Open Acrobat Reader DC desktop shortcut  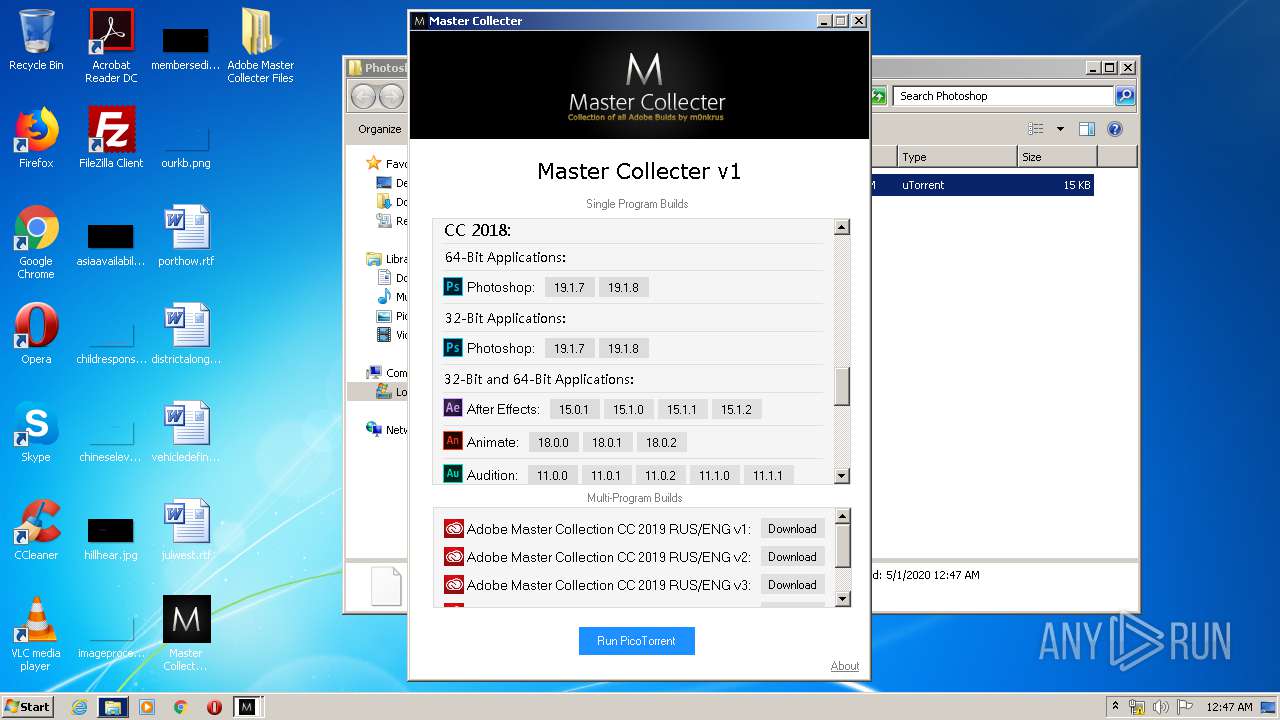tap(111, 46)
